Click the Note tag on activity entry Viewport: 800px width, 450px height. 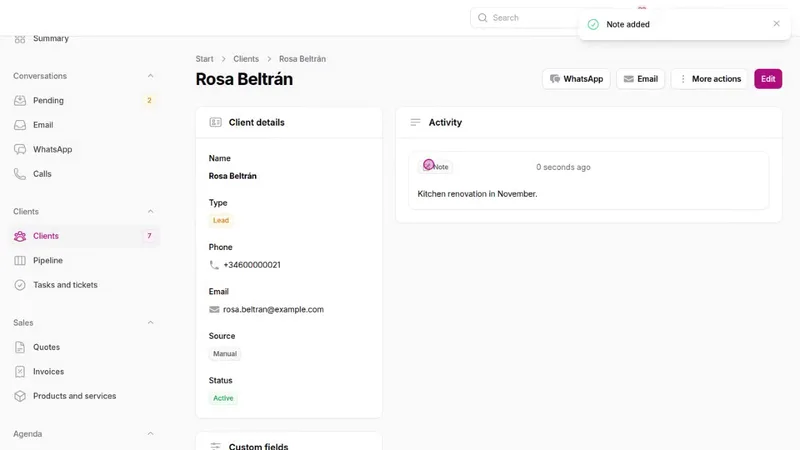pyautogui.click(x=436, y=167)
